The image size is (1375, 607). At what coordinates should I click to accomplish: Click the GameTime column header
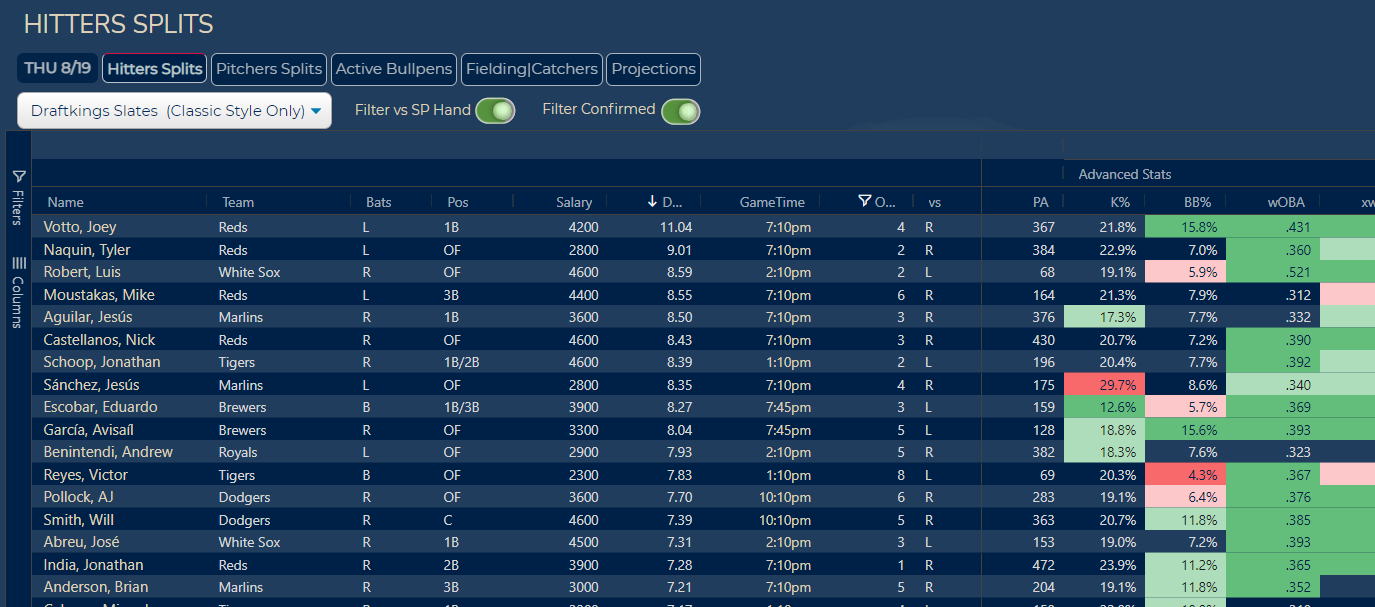pyautogui.click(x=771, y=202)
